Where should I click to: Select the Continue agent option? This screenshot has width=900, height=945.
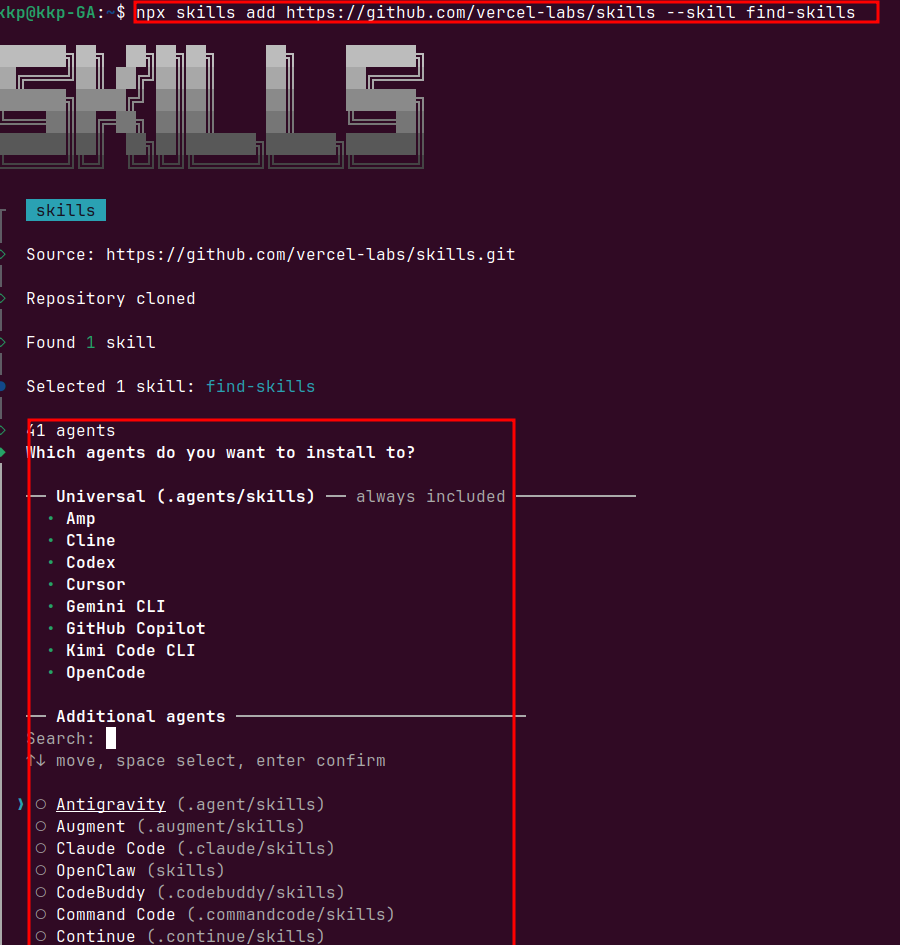point(41,936)
